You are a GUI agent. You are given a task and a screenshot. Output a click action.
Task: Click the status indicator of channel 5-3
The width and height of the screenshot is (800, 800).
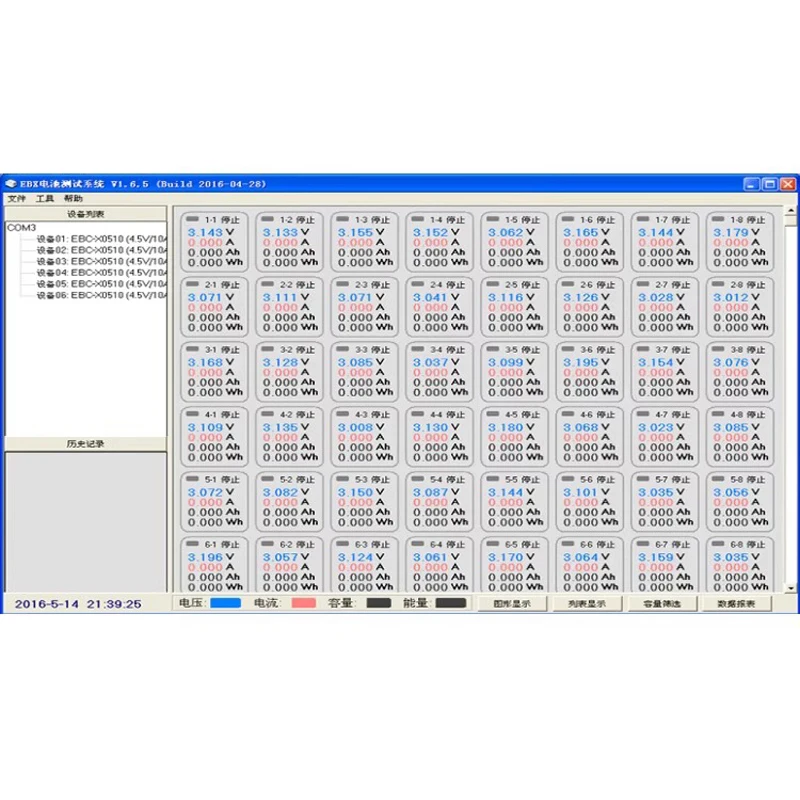[343, 479]
